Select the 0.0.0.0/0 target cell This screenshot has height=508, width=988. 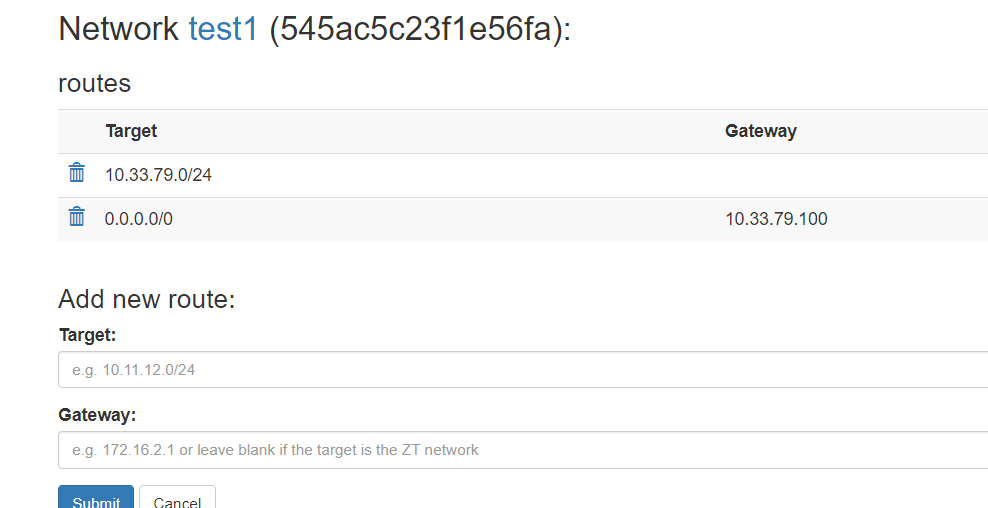pyautogui.click(x=138, y=219)
